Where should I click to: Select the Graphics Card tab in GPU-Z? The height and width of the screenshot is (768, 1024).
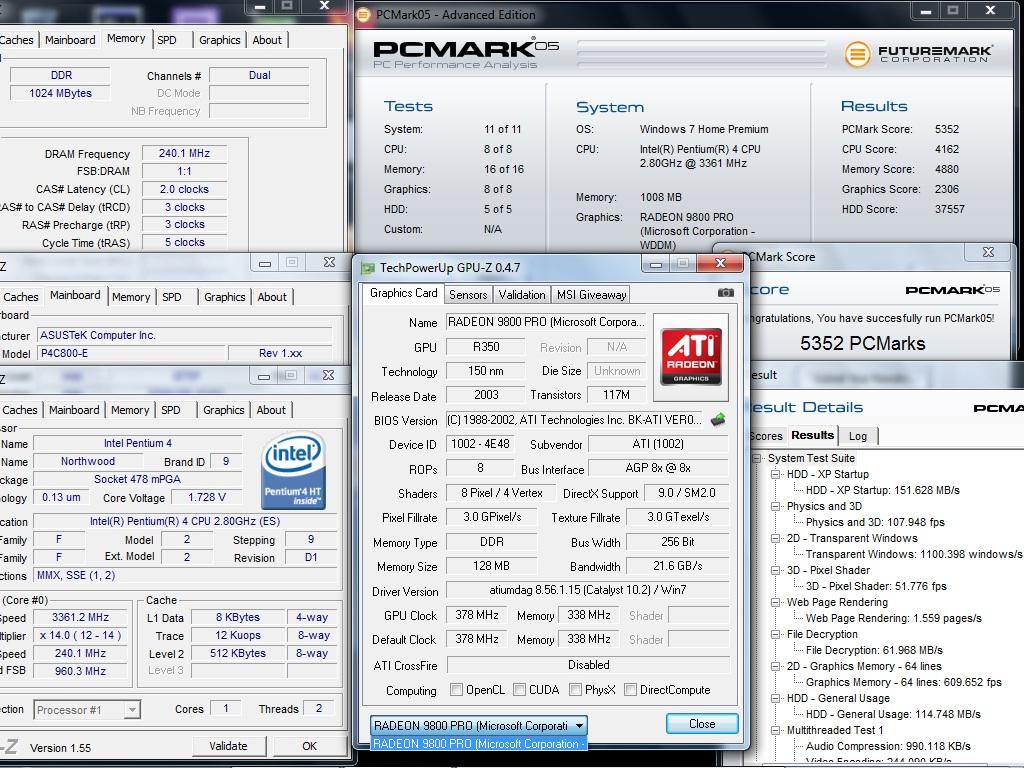[404, 293]
